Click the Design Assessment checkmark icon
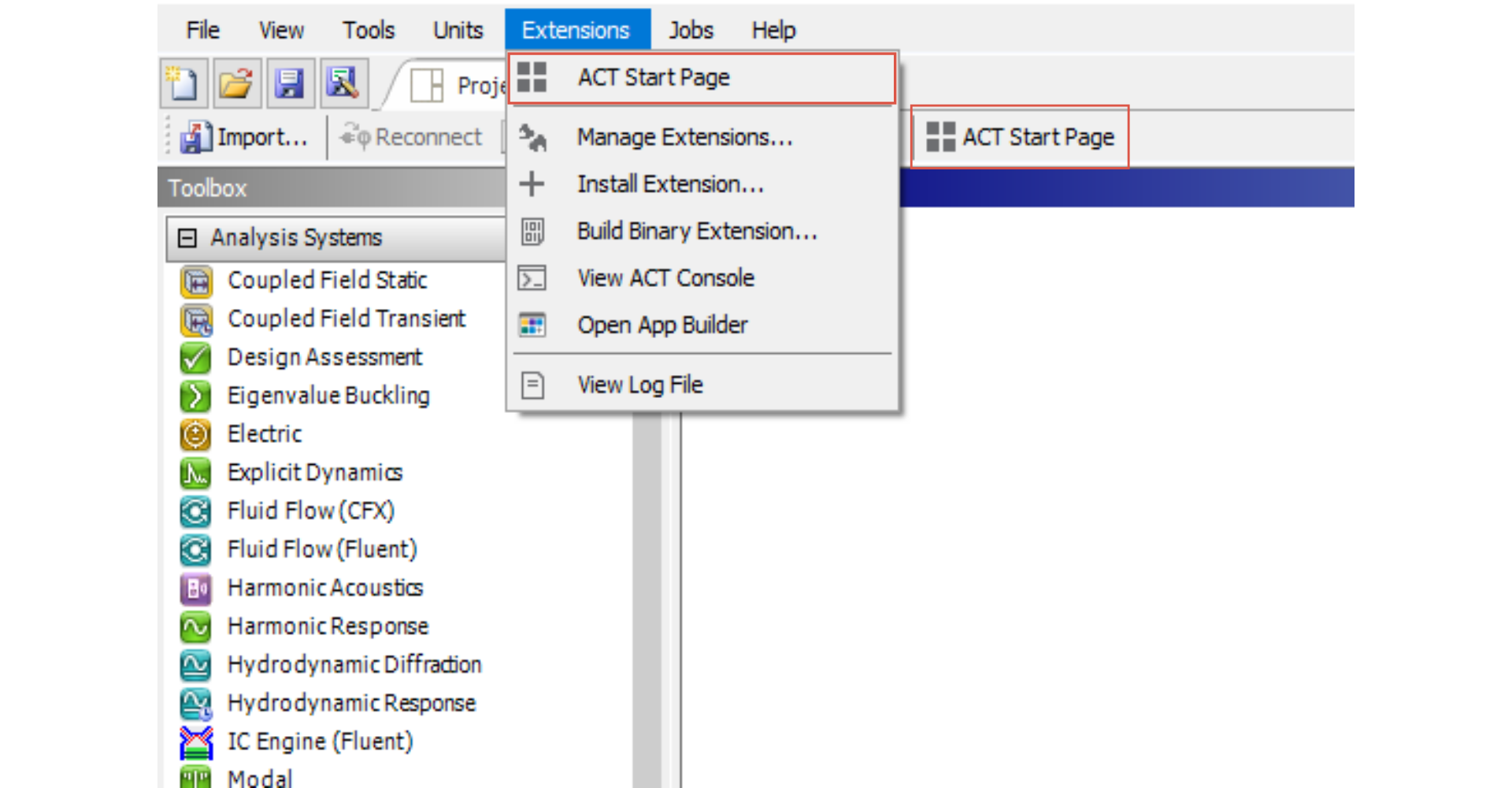 coord(195,358)
